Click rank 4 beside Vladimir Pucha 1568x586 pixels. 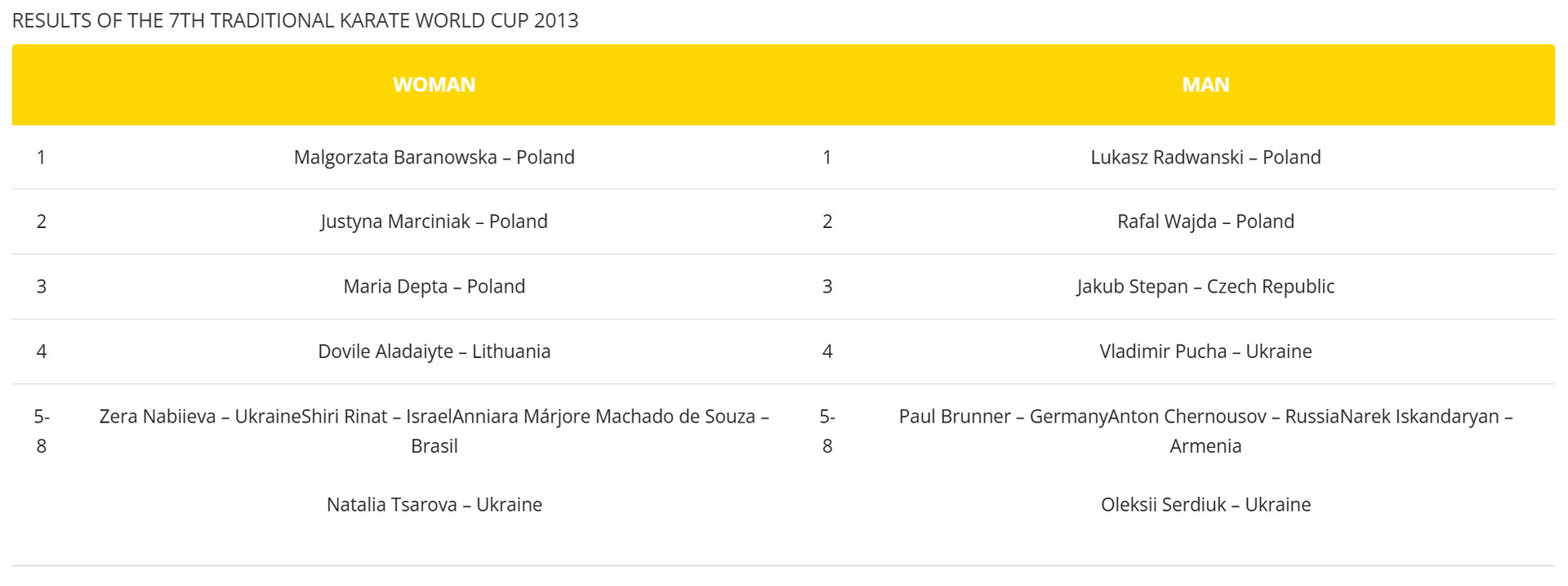coord(827,351)
